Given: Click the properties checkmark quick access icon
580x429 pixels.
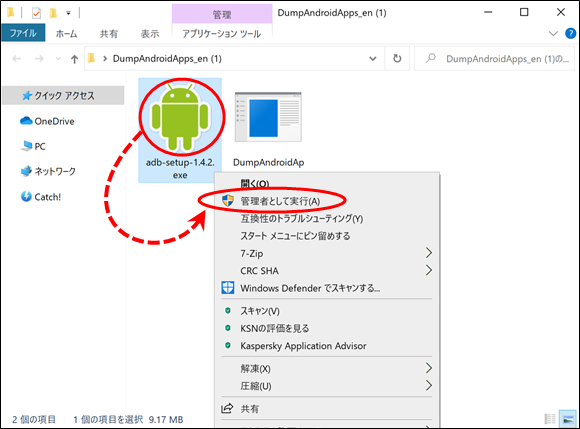Looking at the screenshot, I should [x=36, y=14].
